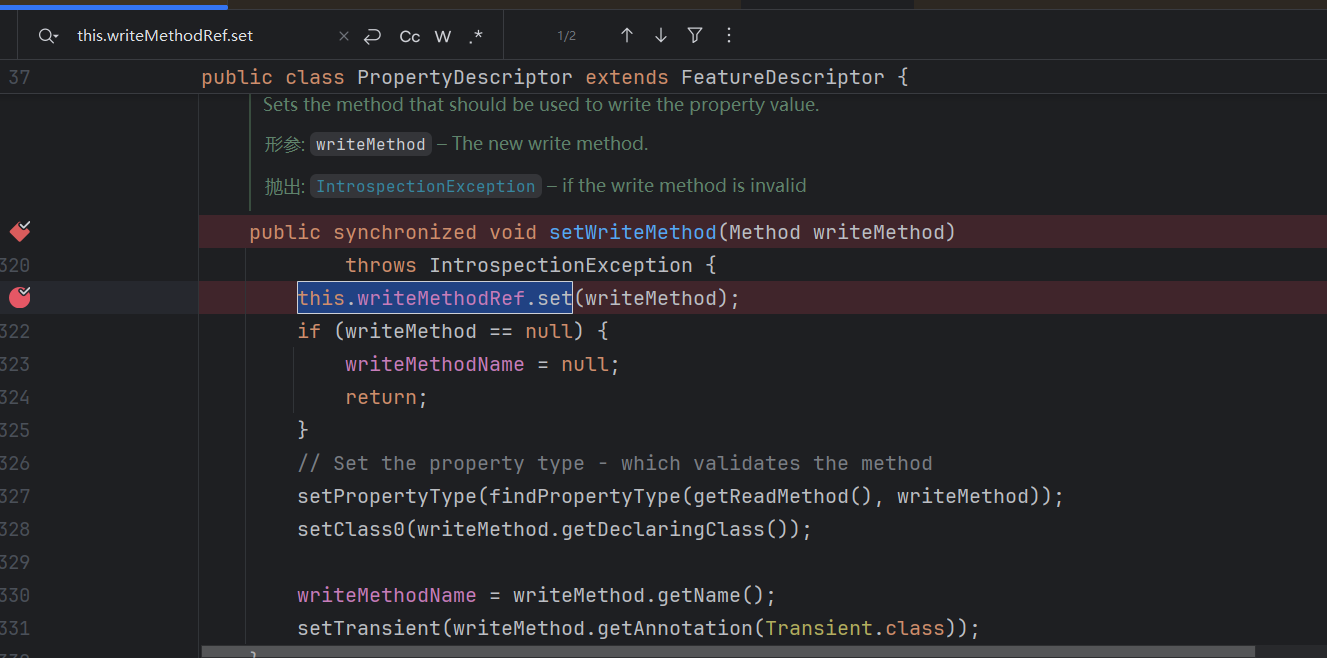Viewport: 1327px width, 658px height.
Task: Open the more options menu in search bar
Action: pos(728,36)
